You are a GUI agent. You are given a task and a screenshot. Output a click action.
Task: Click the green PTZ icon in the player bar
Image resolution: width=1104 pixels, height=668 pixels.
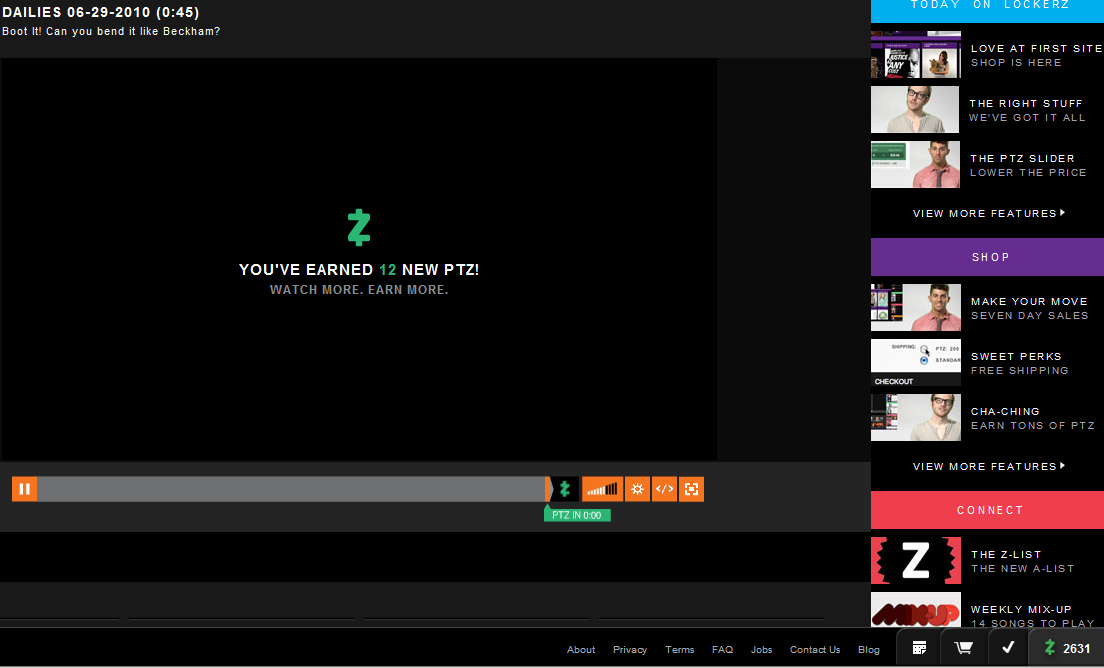565,489
